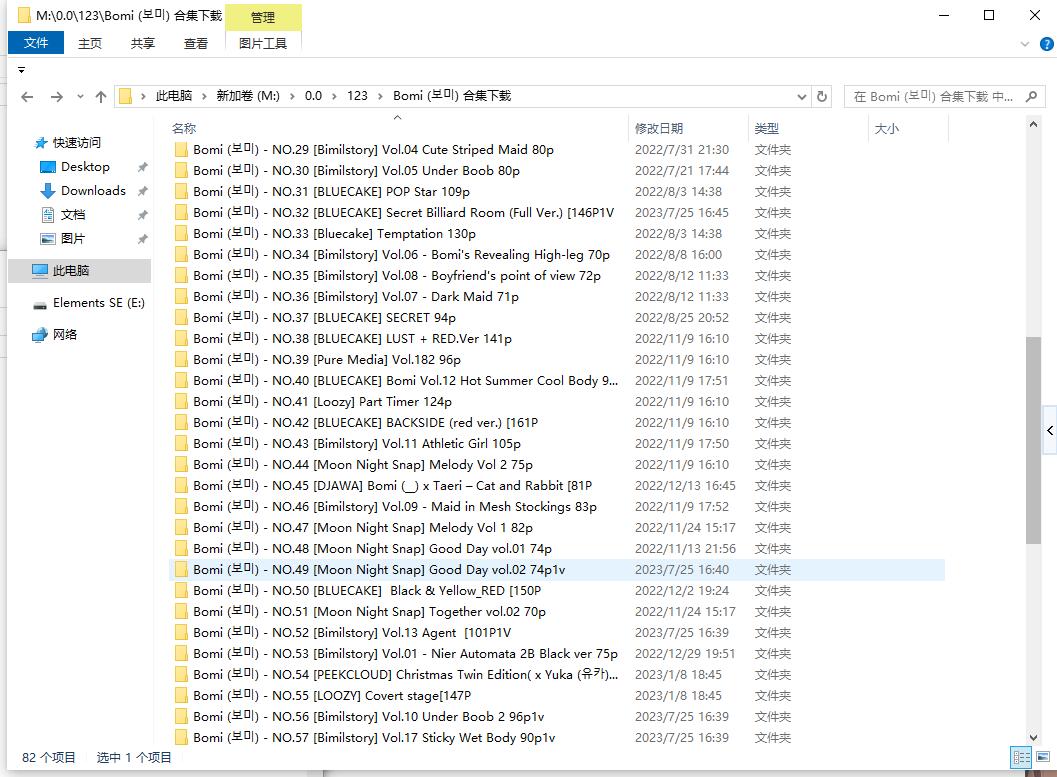The height and width of the screenshot is (777, 1057).
Task: Open Downloads in the sidebar
Action: [93, 191]
